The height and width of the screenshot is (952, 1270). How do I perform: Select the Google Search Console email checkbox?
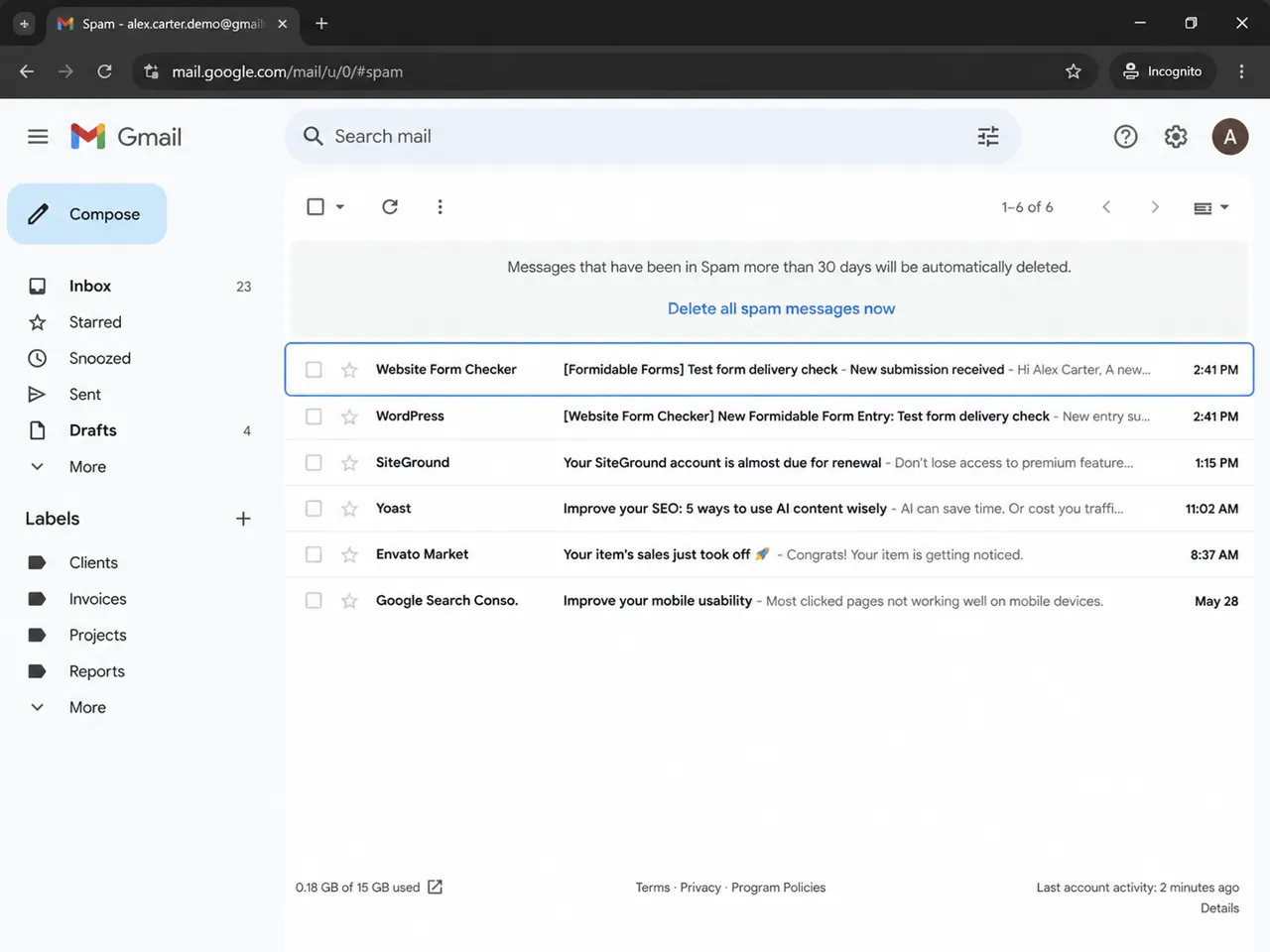tap(314, 601)
